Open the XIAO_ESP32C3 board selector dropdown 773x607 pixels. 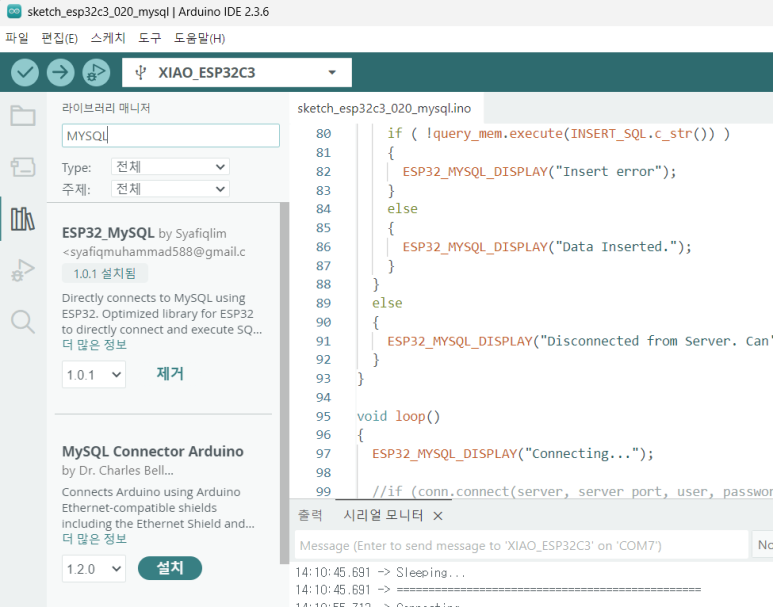click(x=237, y=72)
